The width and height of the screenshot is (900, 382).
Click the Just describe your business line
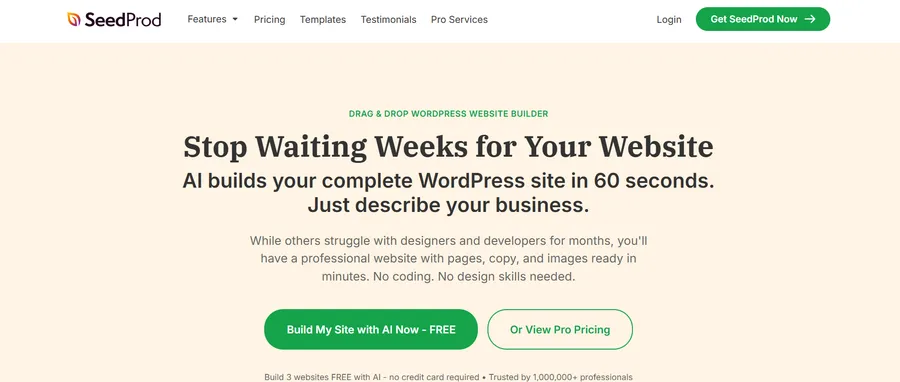(448, 205)
